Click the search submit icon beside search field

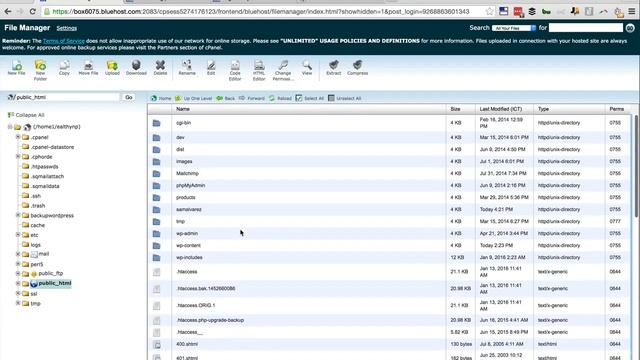(x=630, y=28)
